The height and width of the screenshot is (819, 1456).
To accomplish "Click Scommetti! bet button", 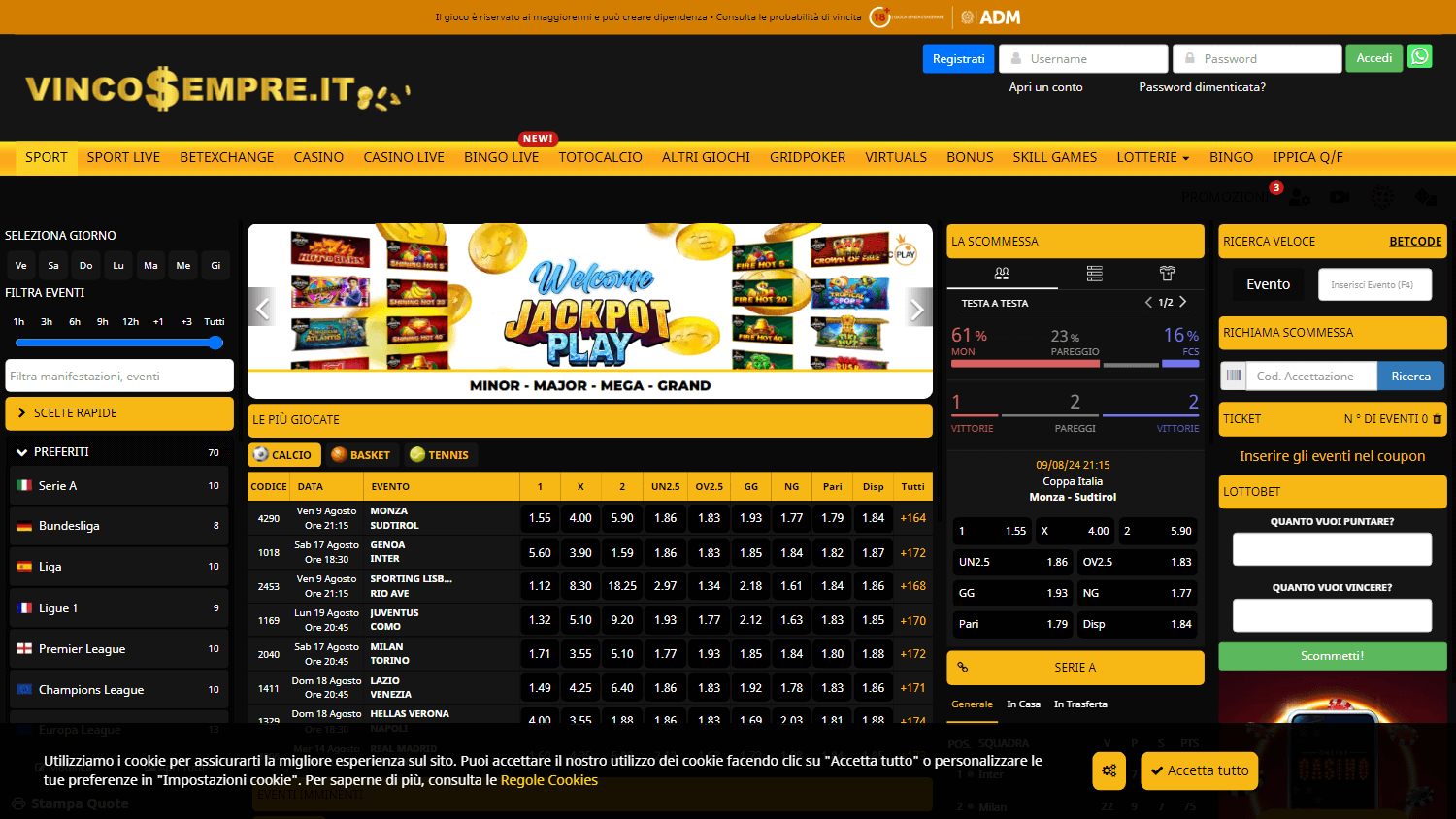I will pyautogui.click(x=1332, y=656).
